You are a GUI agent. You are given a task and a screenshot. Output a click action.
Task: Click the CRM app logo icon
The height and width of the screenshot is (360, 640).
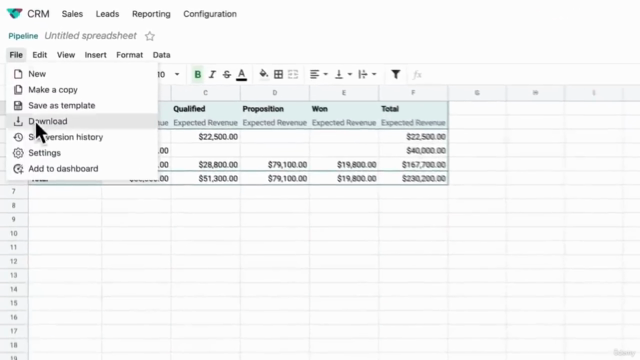[15, 13]
